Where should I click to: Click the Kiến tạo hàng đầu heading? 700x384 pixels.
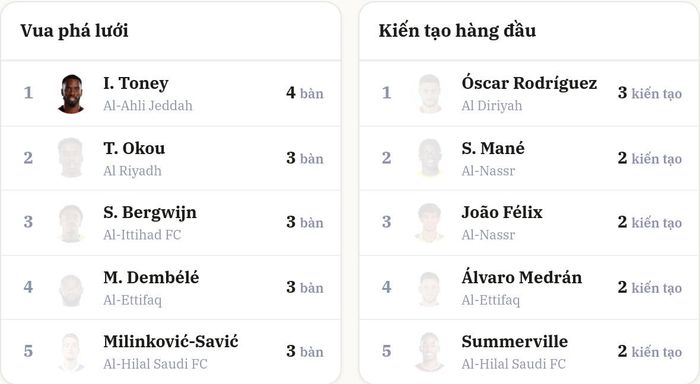(457, 30)
